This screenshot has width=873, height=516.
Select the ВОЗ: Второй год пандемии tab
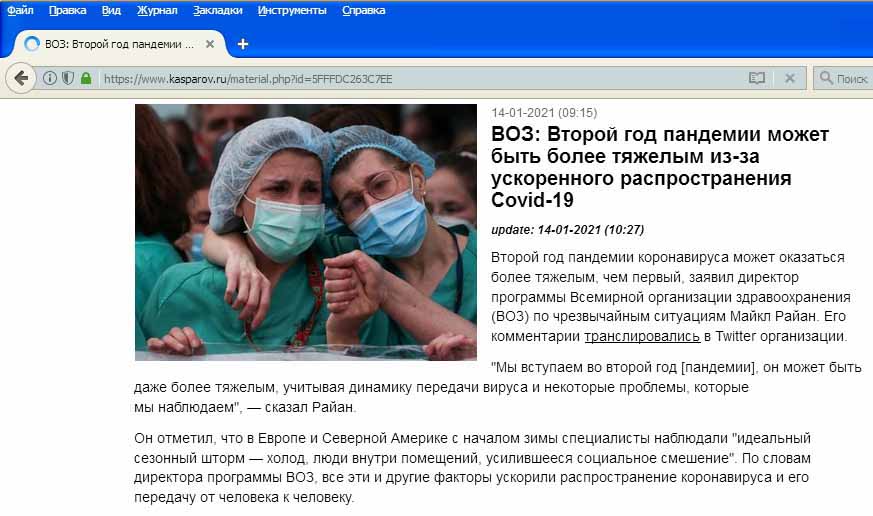pyautogui.click(x=120, y=44)
